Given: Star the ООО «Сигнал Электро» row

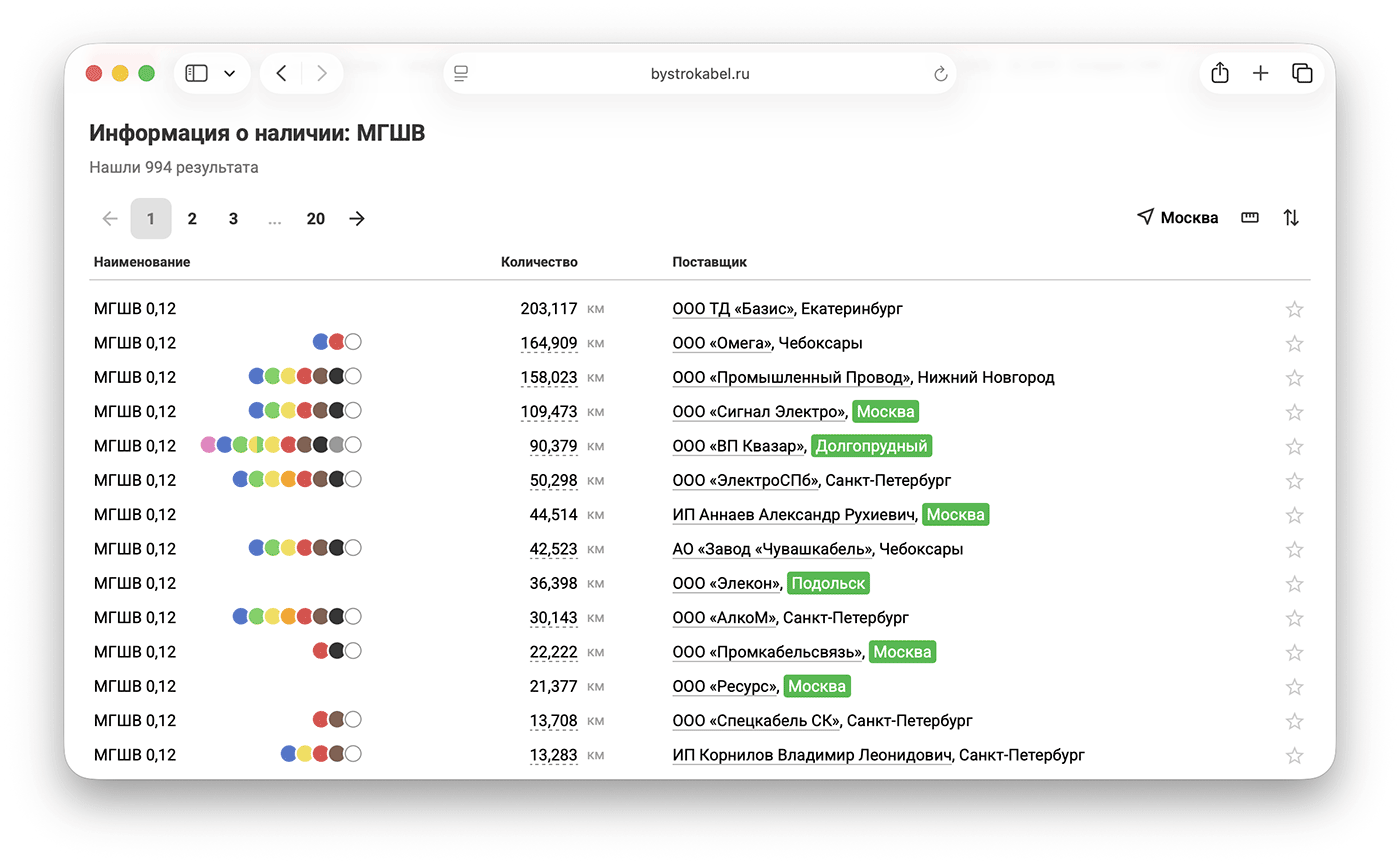Looking at the screenshot, I should point(1294,412).
